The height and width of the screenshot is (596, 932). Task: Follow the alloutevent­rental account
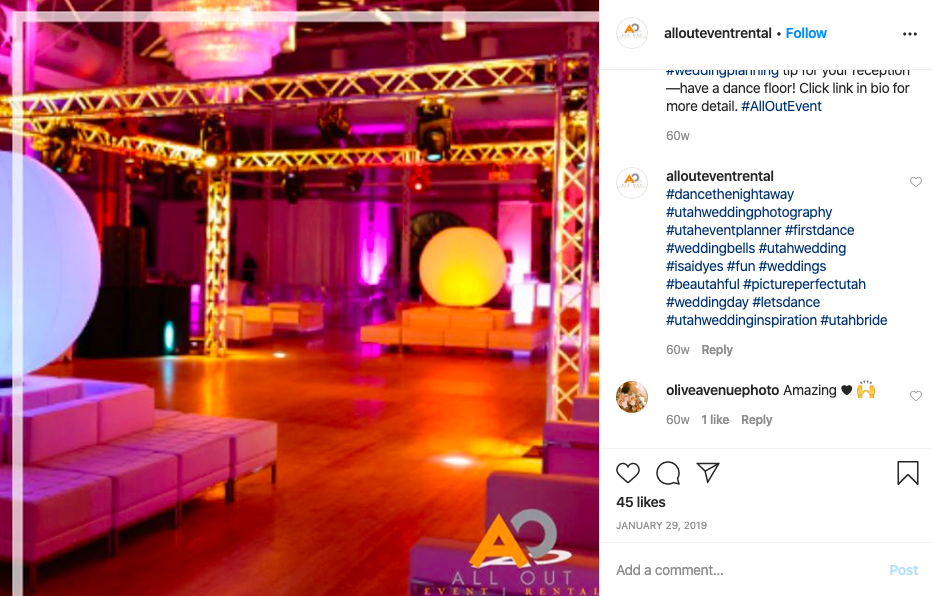pyautogui.click(x=806, y=33)
